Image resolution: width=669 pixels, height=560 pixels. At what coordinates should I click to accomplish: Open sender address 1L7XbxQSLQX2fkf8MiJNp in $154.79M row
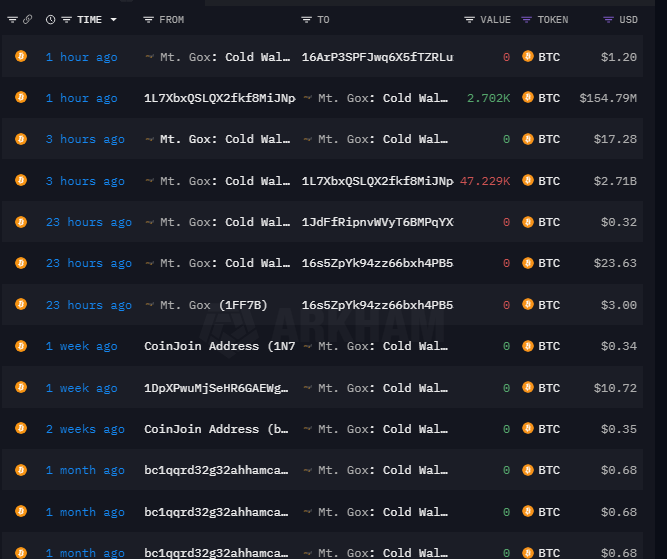point(220,98)
